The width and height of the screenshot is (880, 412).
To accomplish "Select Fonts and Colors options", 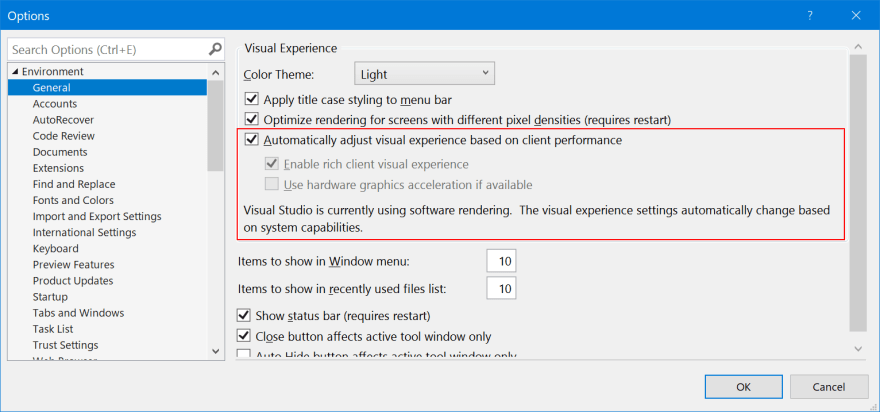I will pos(73,200).
